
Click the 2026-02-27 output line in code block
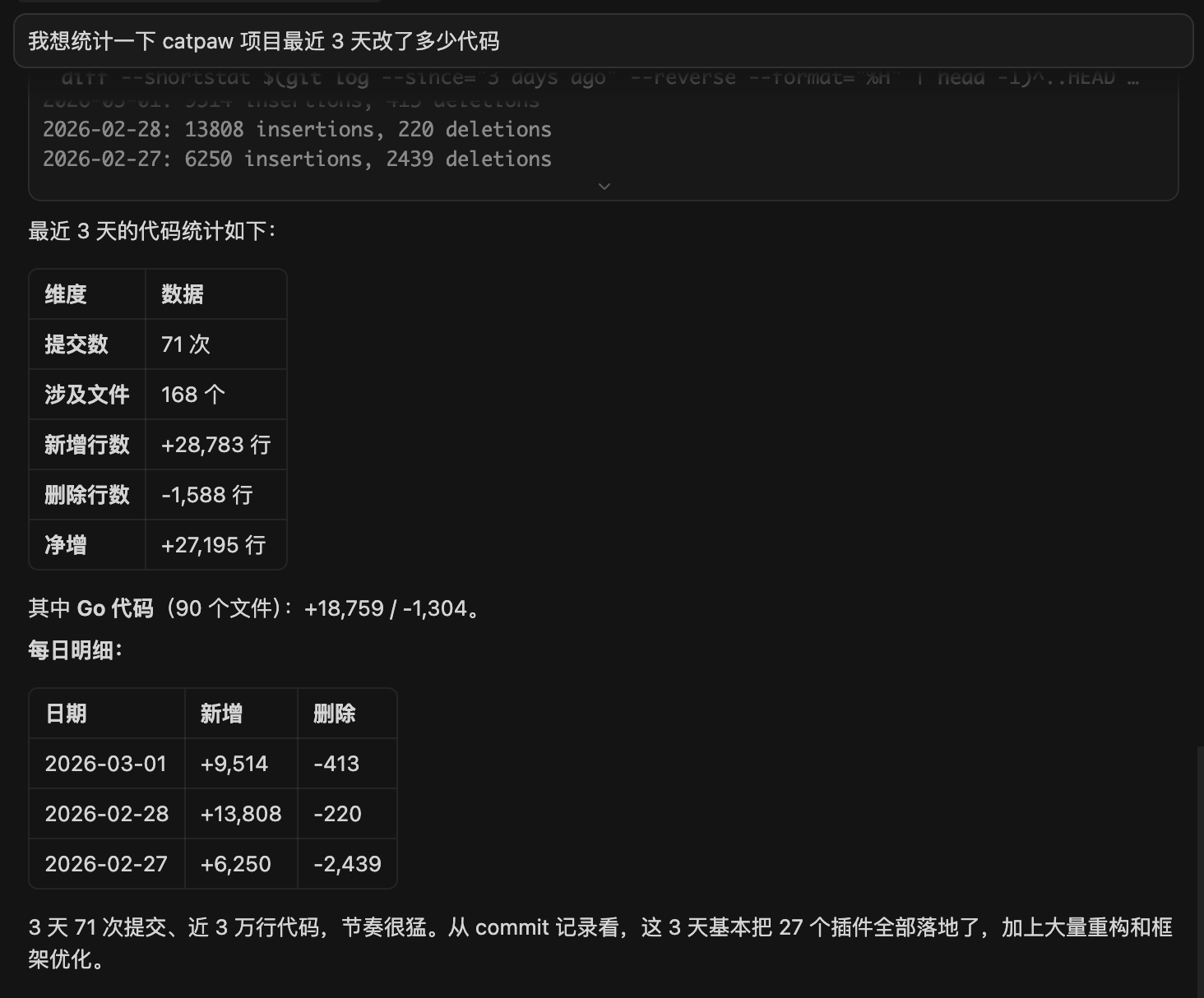(297, 159)
